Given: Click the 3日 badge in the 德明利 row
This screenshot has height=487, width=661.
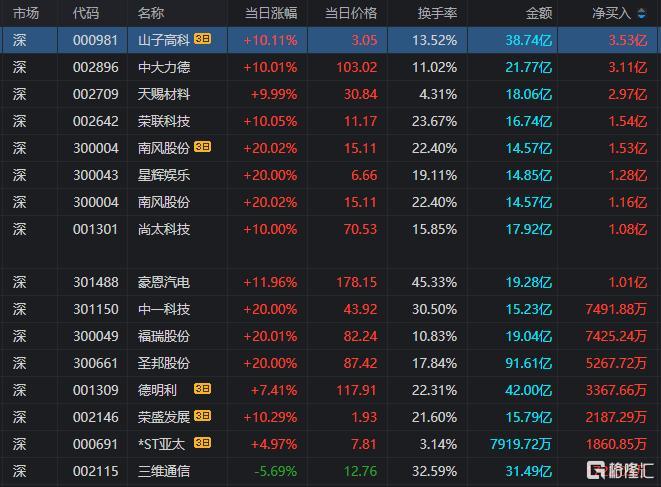Looking at the screenshot, I should click(x=202, y=389).
